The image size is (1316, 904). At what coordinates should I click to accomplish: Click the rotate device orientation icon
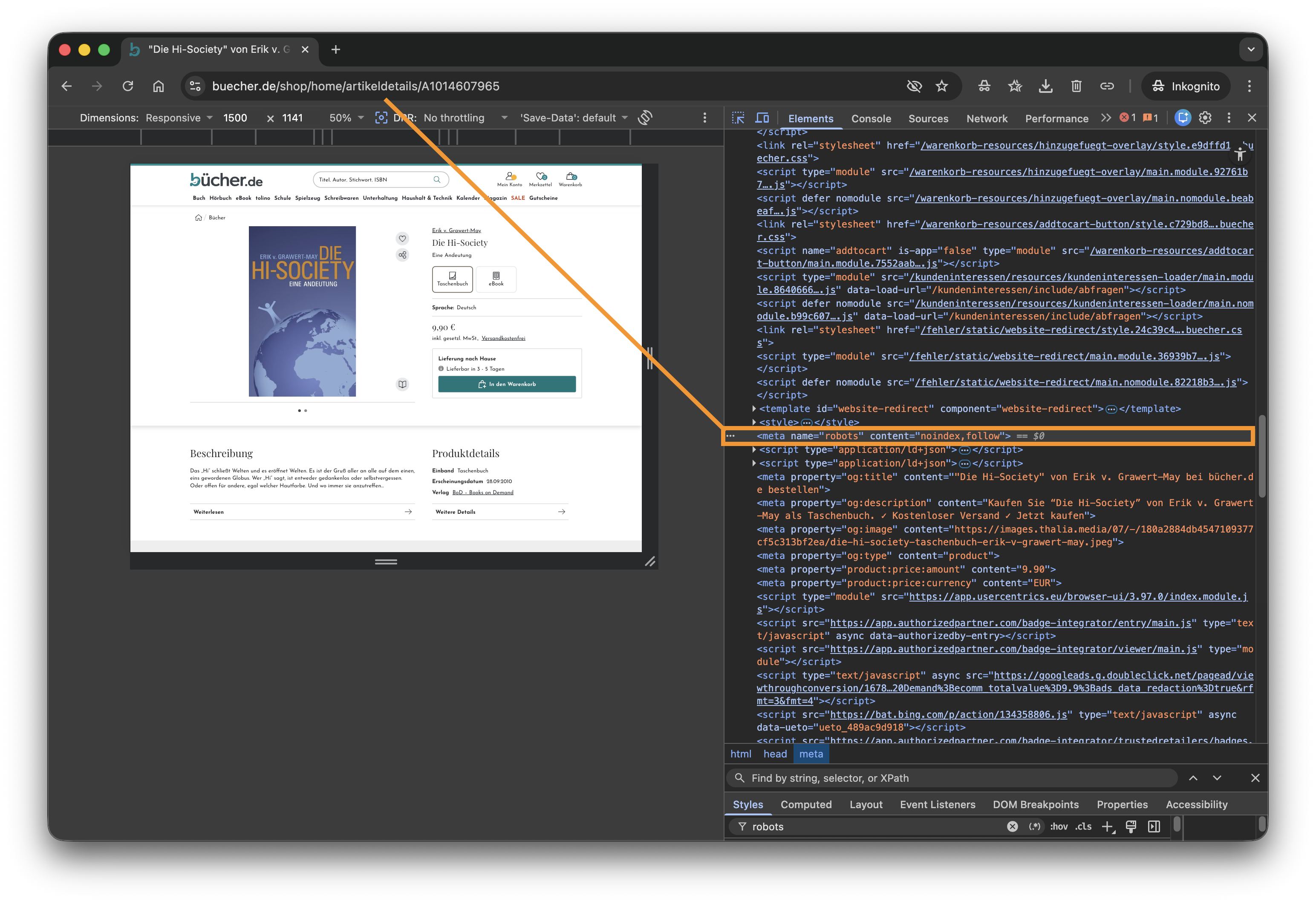[x=645, y=117]
